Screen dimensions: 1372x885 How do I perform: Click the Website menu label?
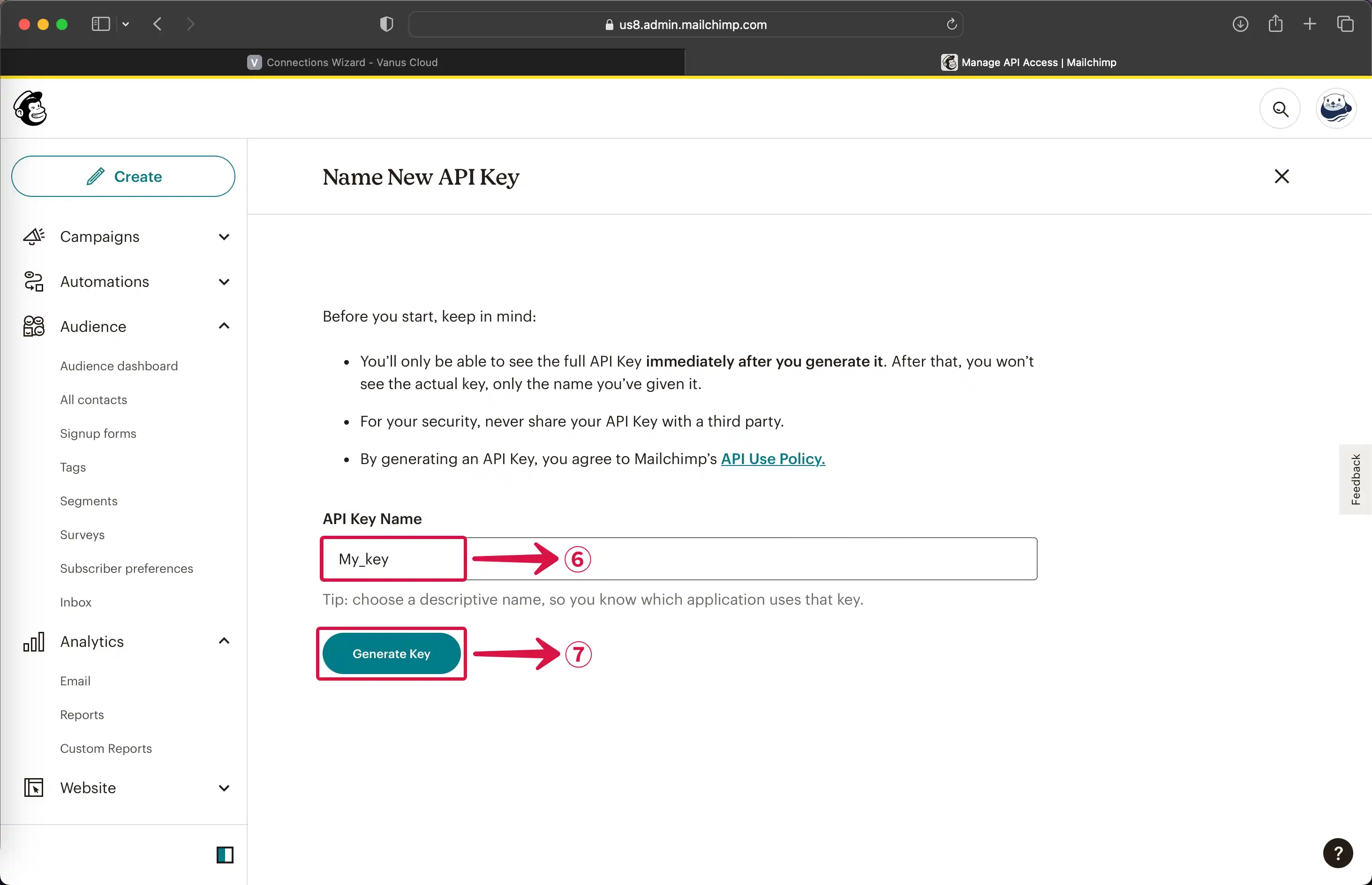pyautogui.click(x=88, y=788)
